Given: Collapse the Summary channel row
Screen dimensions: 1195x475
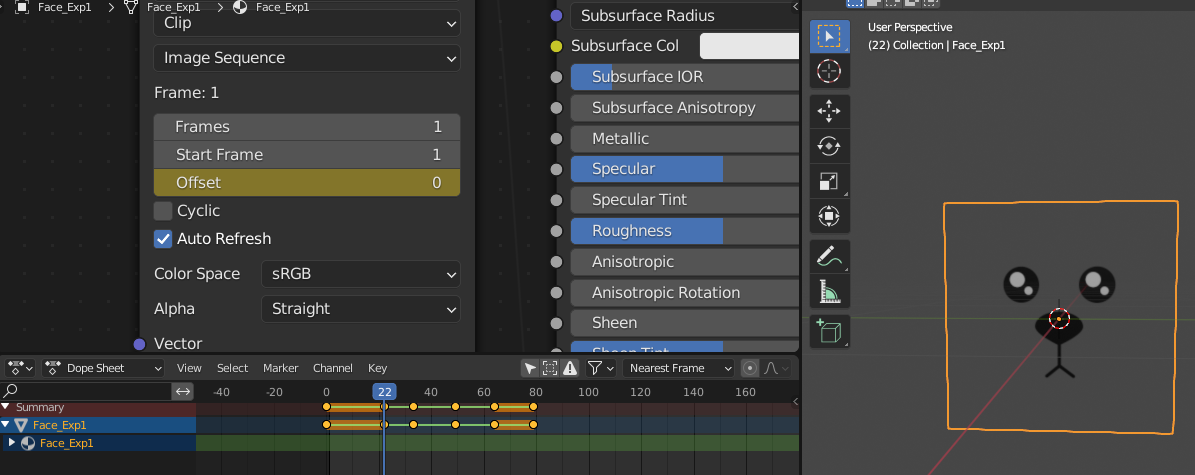Looking at the screenshot, I should point(6,407).
